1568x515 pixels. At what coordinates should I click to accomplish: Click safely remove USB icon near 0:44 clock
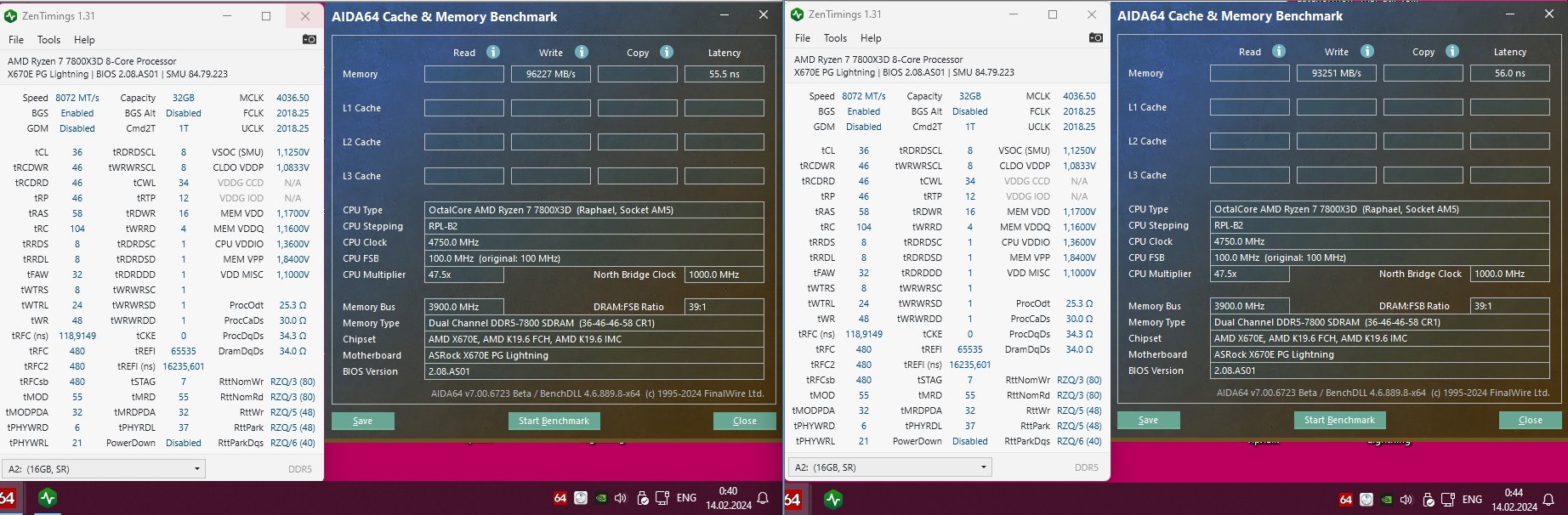click(1429, 500)
